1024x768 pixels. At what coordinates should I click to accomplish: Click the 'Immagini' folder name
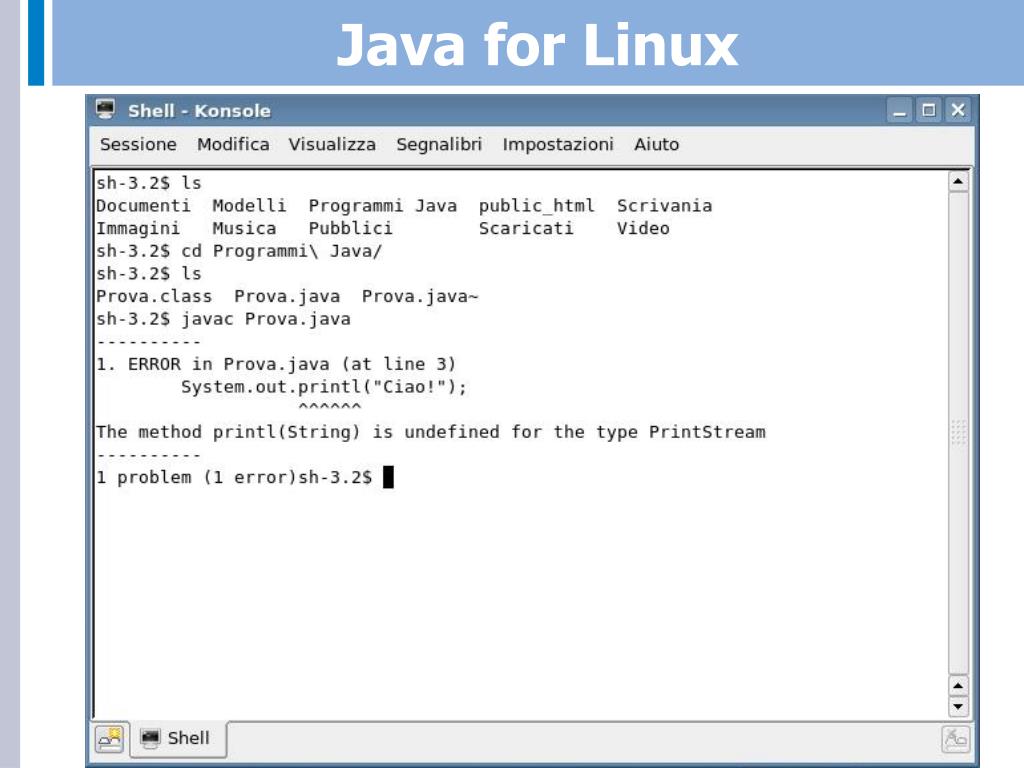tap(138, 229)
